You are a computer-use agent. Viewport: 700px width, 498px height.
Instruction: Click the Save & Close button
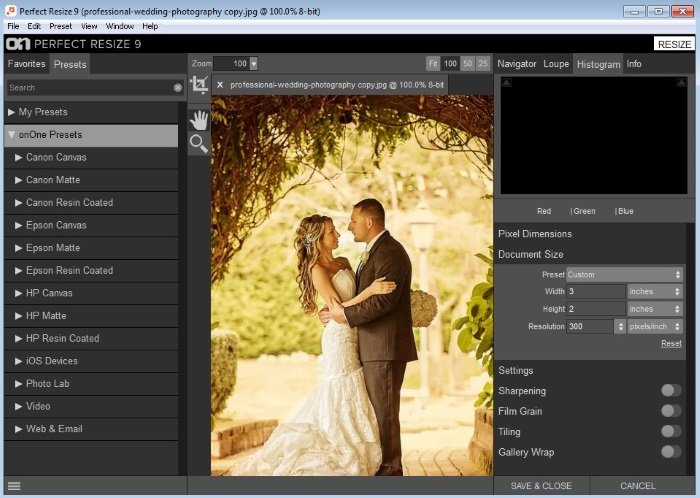(x=541, y=486)
